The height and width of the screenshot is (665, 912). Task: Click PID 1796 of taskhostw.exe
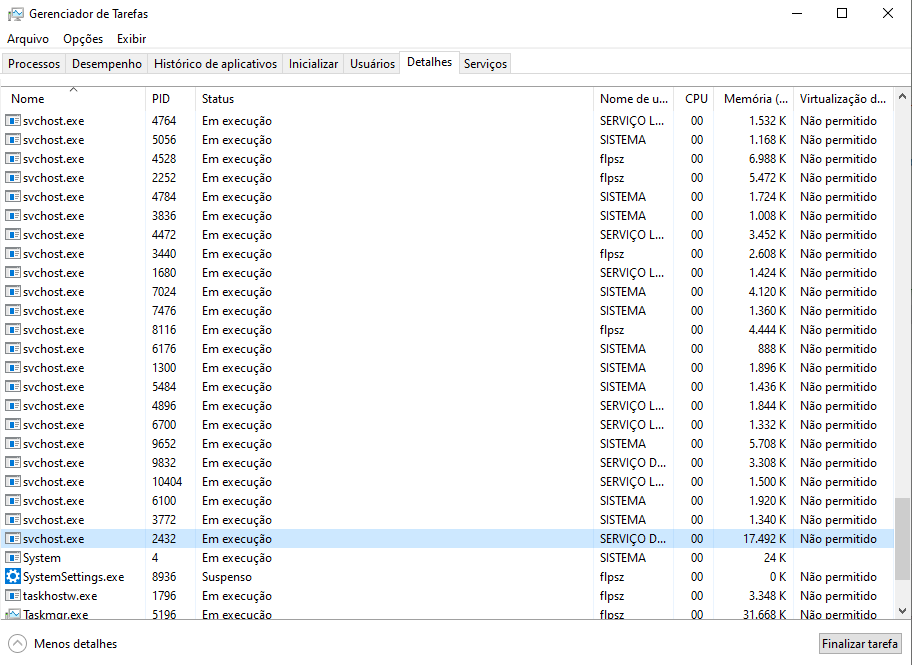pos(164,596)
